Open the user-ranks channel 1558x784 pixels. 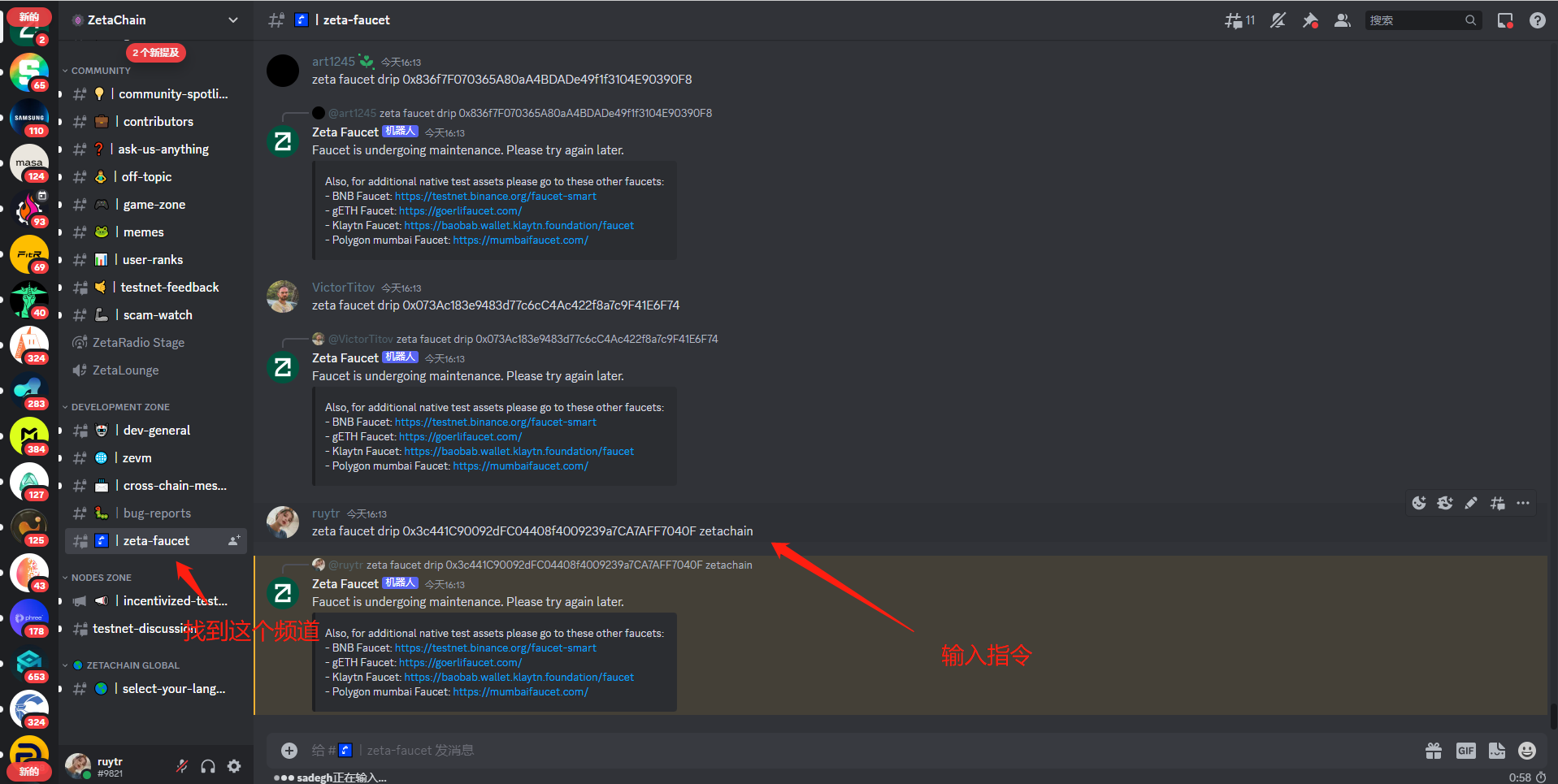coord(155,260)
